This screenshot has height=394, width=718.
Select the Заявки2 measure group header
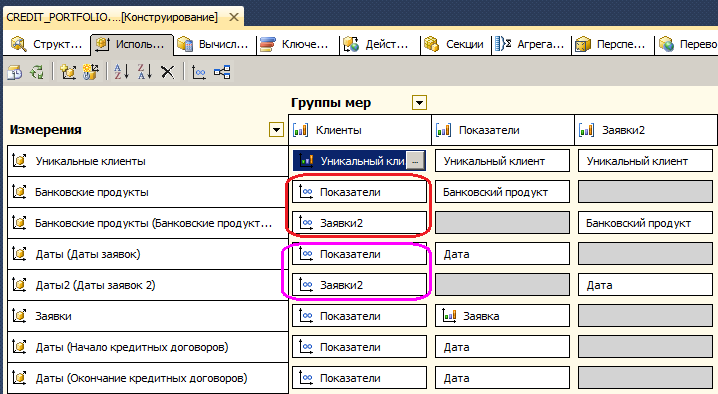coord(646,130)
